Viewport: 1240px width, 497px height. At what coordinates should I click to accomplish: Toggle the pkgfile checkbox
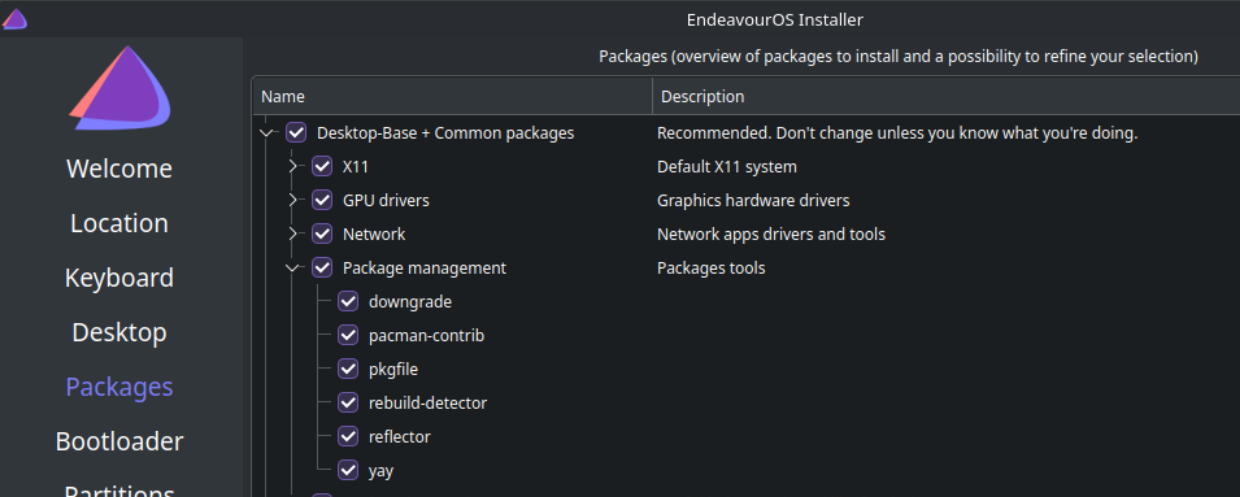click(348, 370)
